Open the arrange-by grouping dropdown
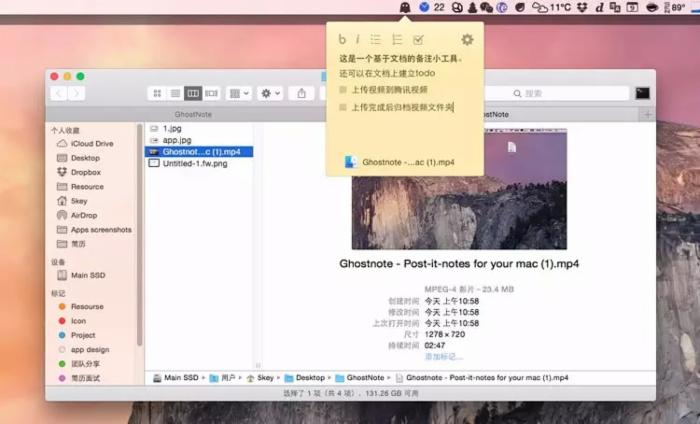 (x=239, y=93)
